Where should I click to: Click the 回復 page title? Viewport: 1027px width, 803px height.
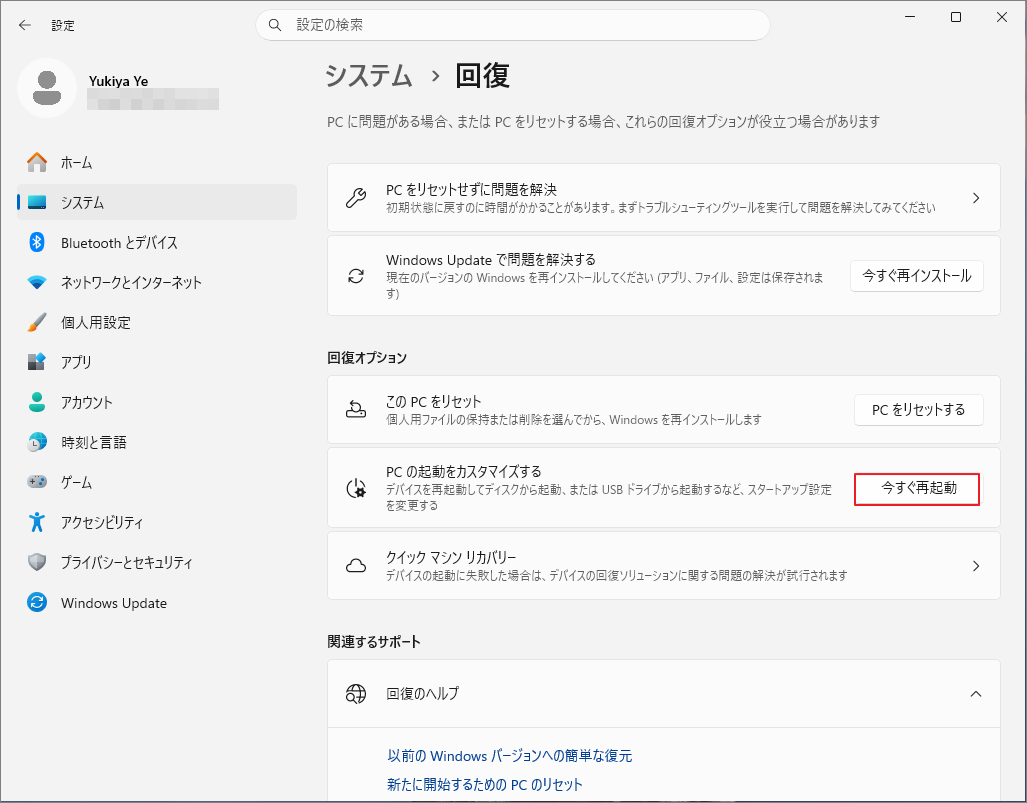point(483,76)
